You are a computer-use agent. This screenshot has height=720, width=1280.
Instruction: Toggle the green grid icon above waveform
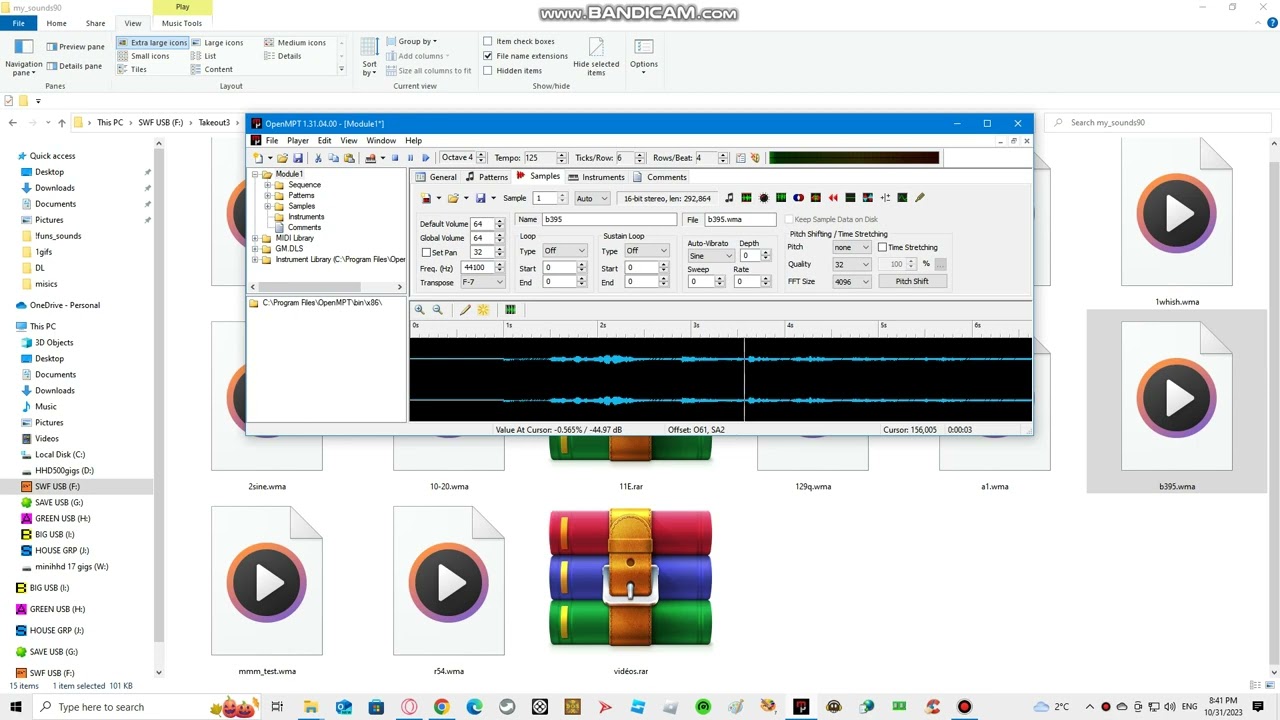510,310
